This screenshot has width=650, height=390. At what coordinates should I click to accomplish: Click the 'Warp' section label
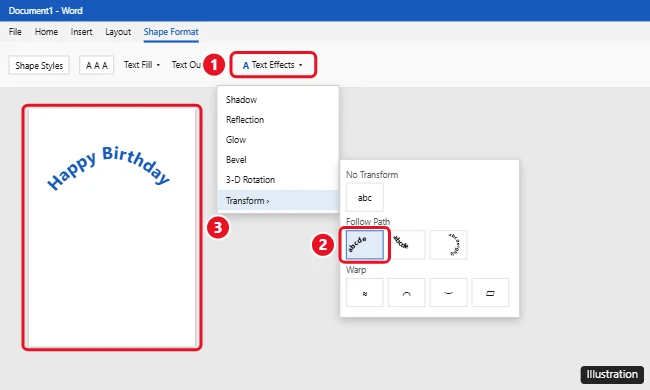click(x=356, y=270)
